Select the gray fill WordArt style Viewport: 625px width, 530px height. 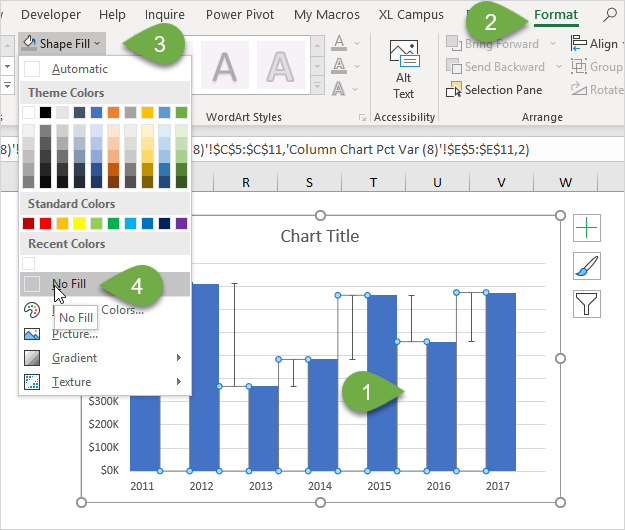[225, 66]
